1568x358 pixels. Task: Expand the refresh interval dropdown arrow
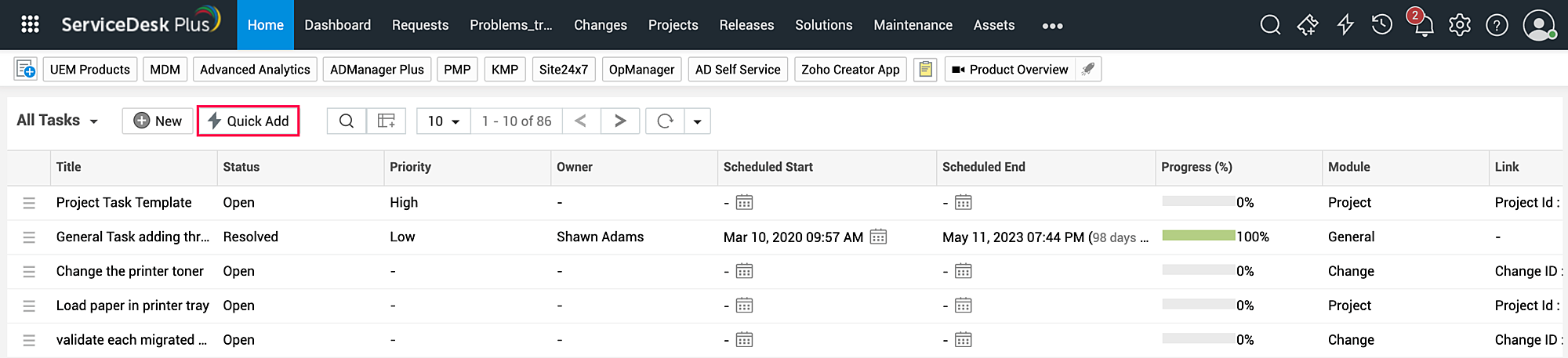[x=697, y=121]
